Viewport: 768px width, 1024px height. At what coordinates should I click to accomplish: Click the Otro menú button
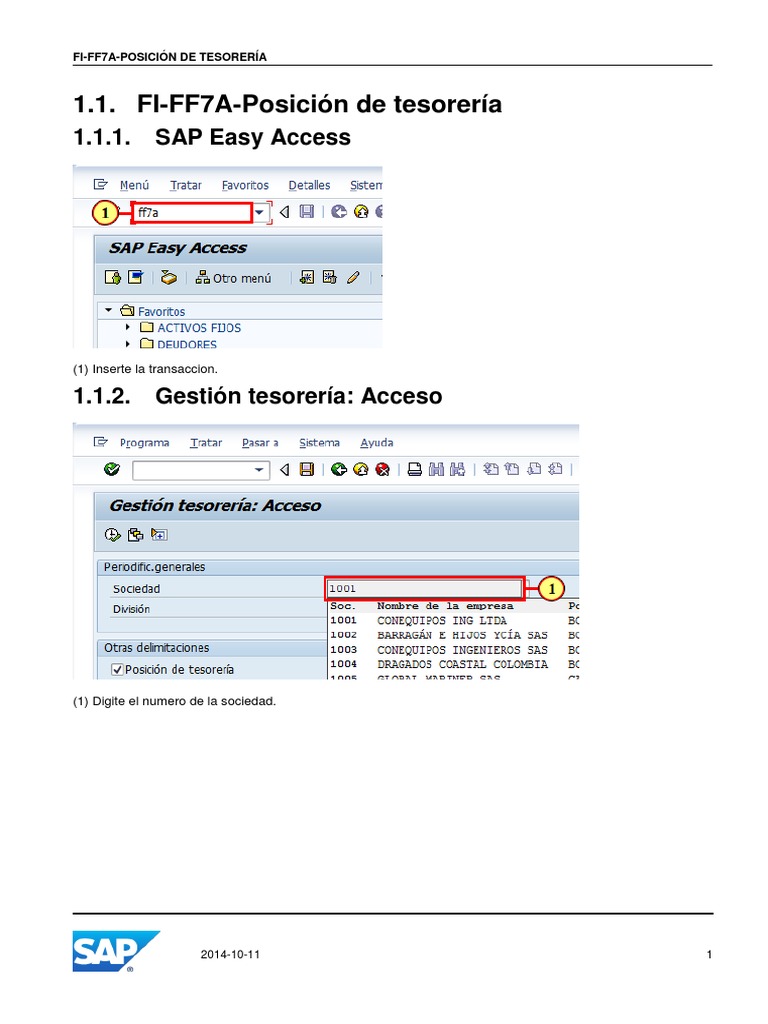(234, 278)
